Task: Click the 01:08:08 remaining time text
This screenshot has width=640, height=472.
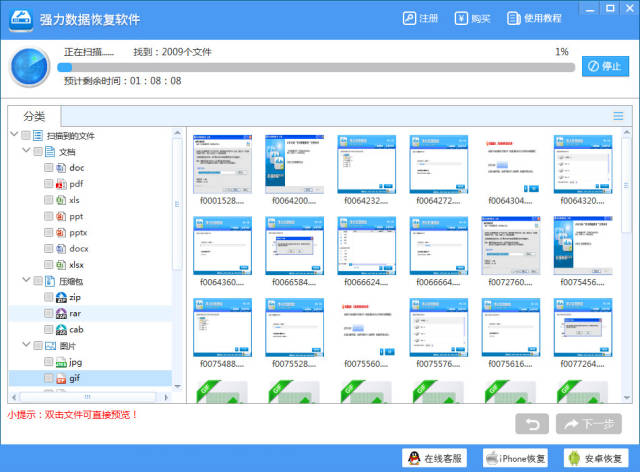Action: pos(156,81)
